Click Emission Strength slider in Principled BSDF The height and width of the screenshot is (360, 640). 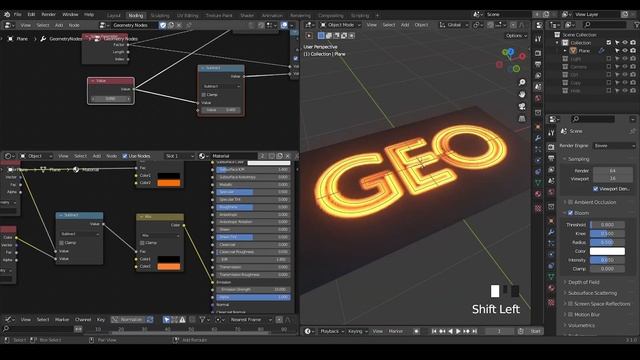click(x=253, y=289)
